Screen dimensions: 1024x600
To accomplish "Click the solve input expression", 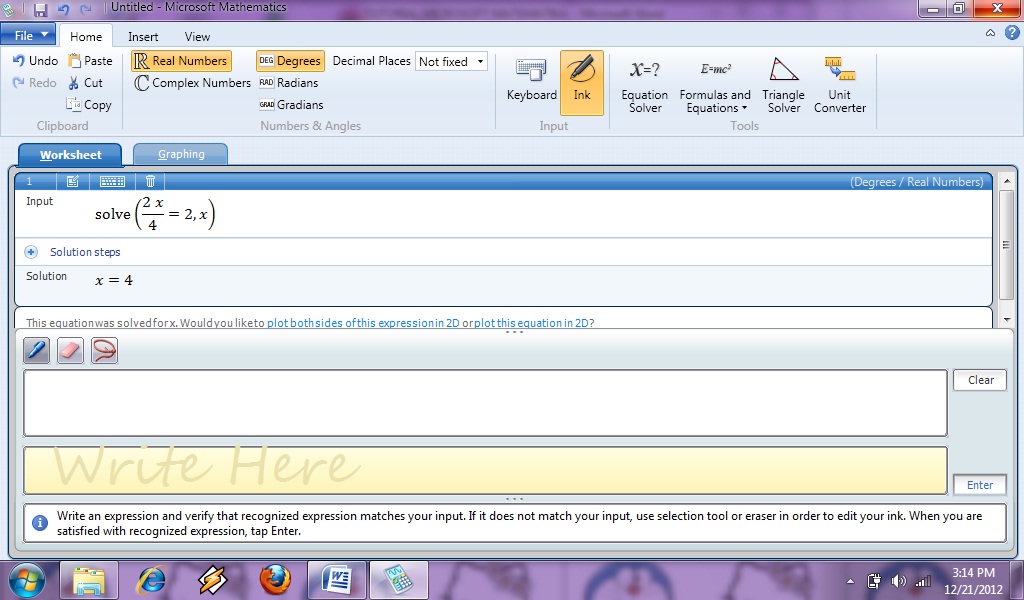I will tap(155, 213).
